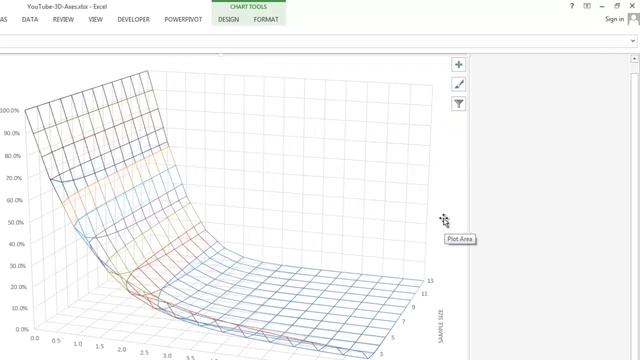
Task: Open the DEVELOPER ribbon tab
Action: pyautogui.click(x=133, y=19)
